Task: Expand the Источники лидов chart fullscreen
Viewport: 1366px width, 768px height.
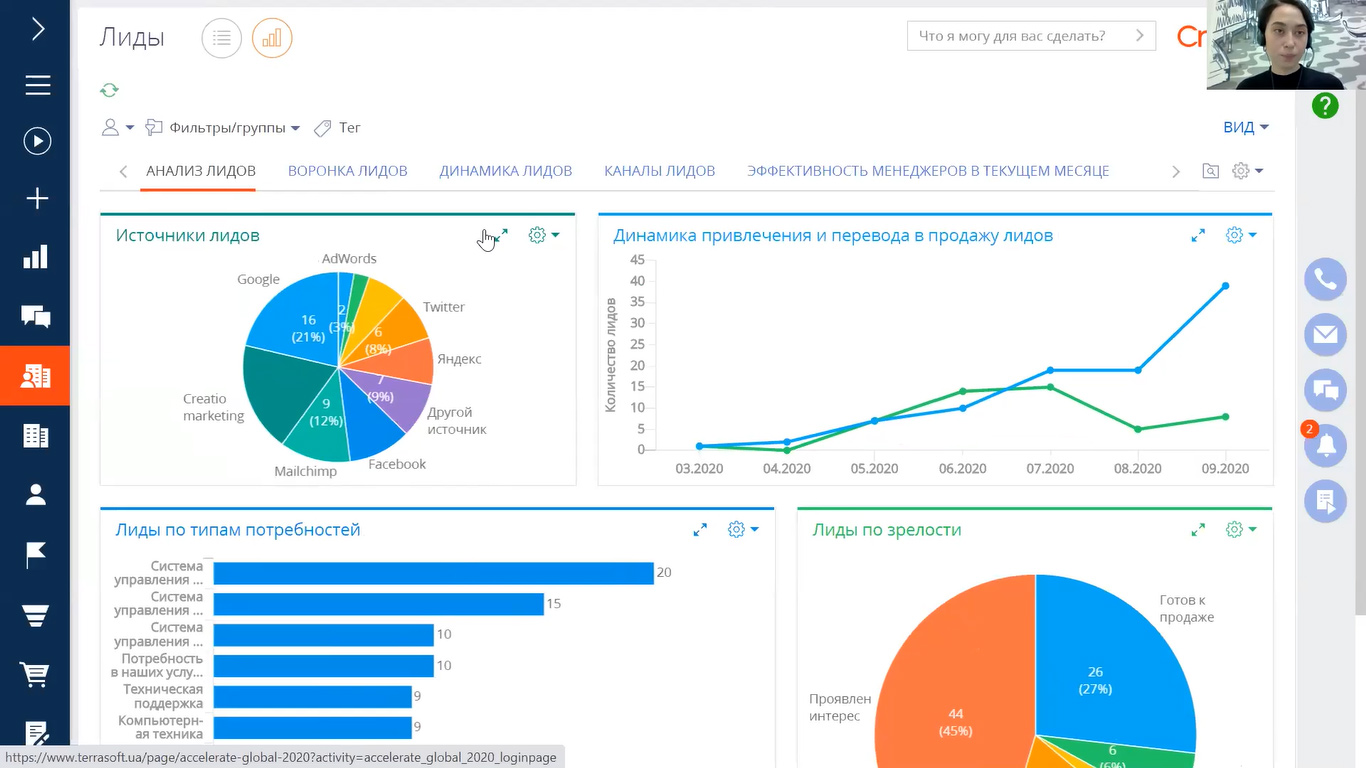Action: tap(501, 235)
